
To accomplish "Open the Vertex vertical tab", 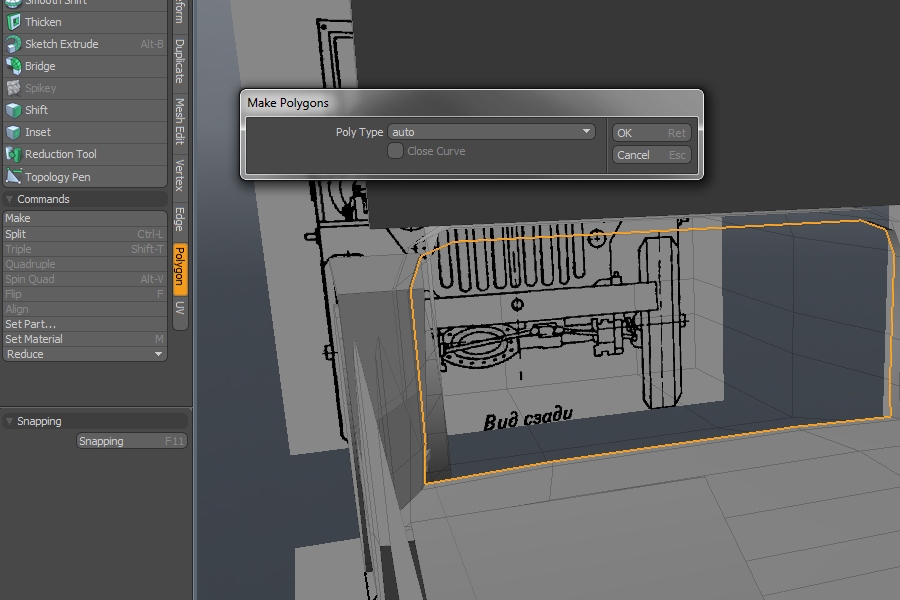I will pos(180,175).
